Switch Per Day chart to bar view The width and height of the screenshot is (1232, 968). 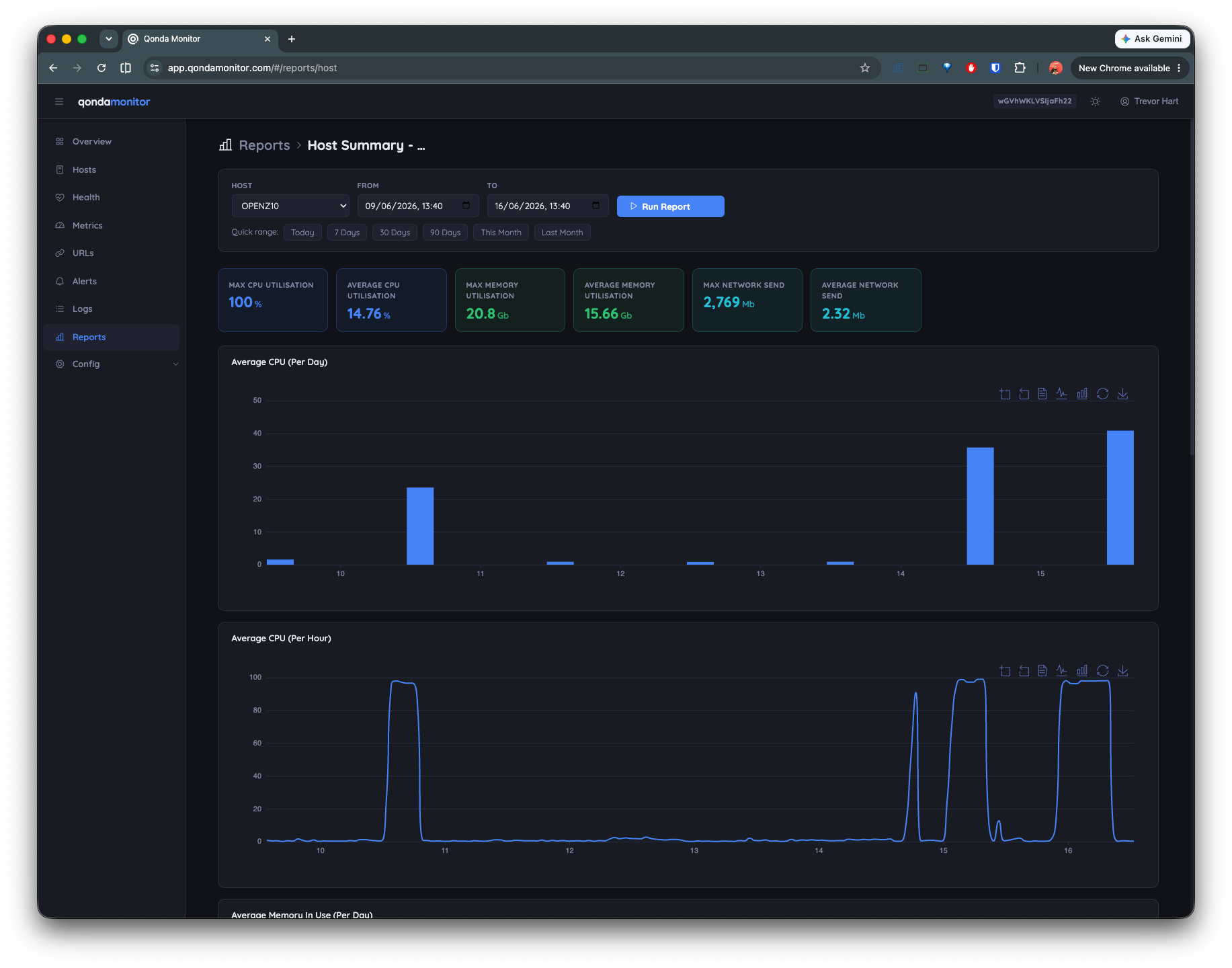[x=1082, y=394]
